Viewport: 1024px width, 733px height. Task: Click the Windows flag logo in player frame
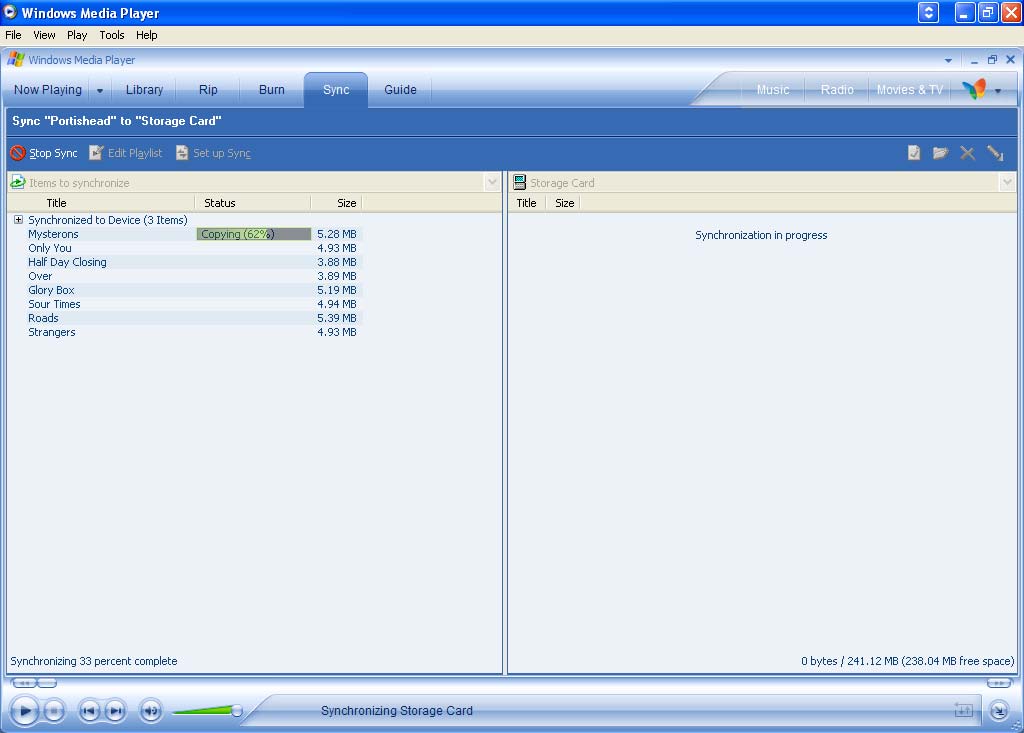pos(16,59)
